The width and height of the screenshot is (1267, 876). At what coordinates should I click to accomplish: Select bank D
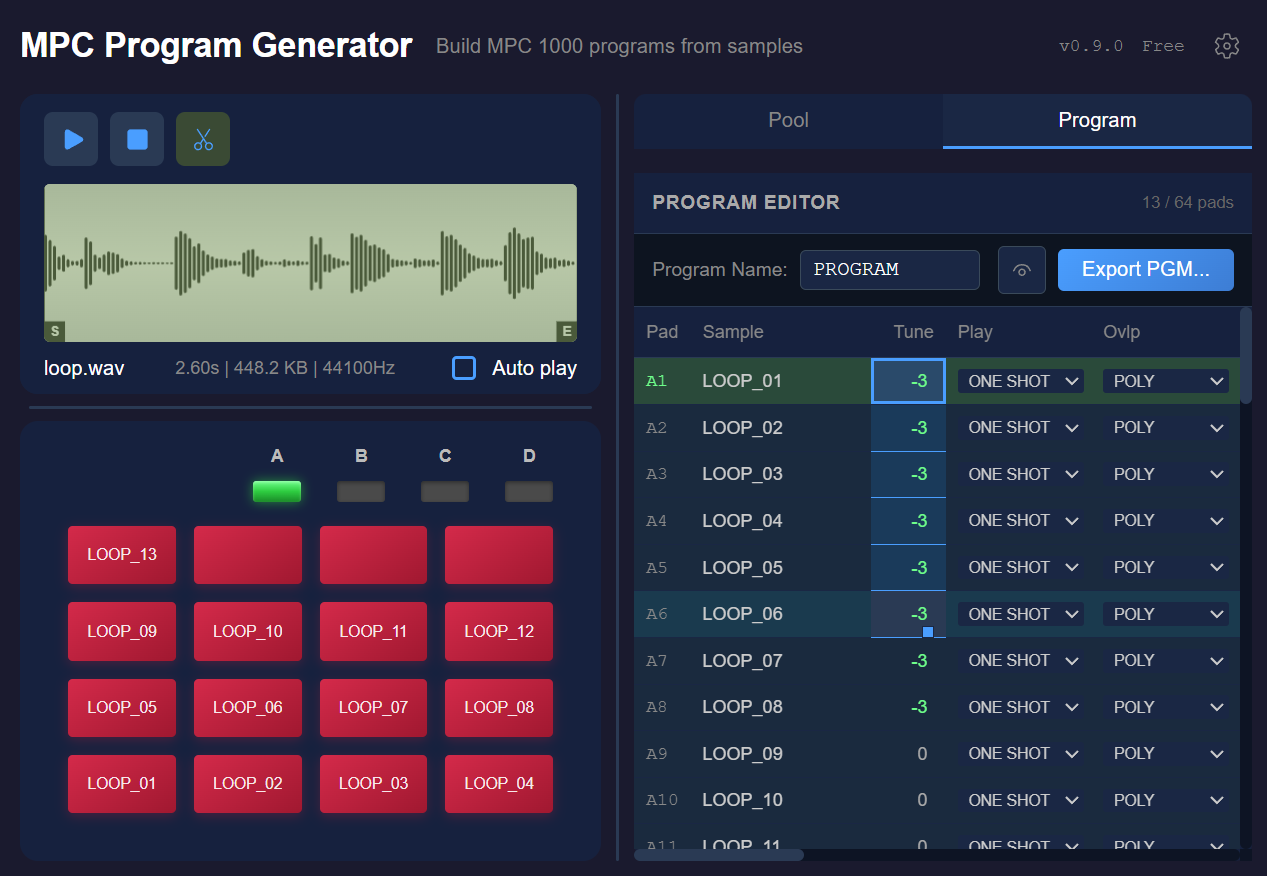pos(528,491)
